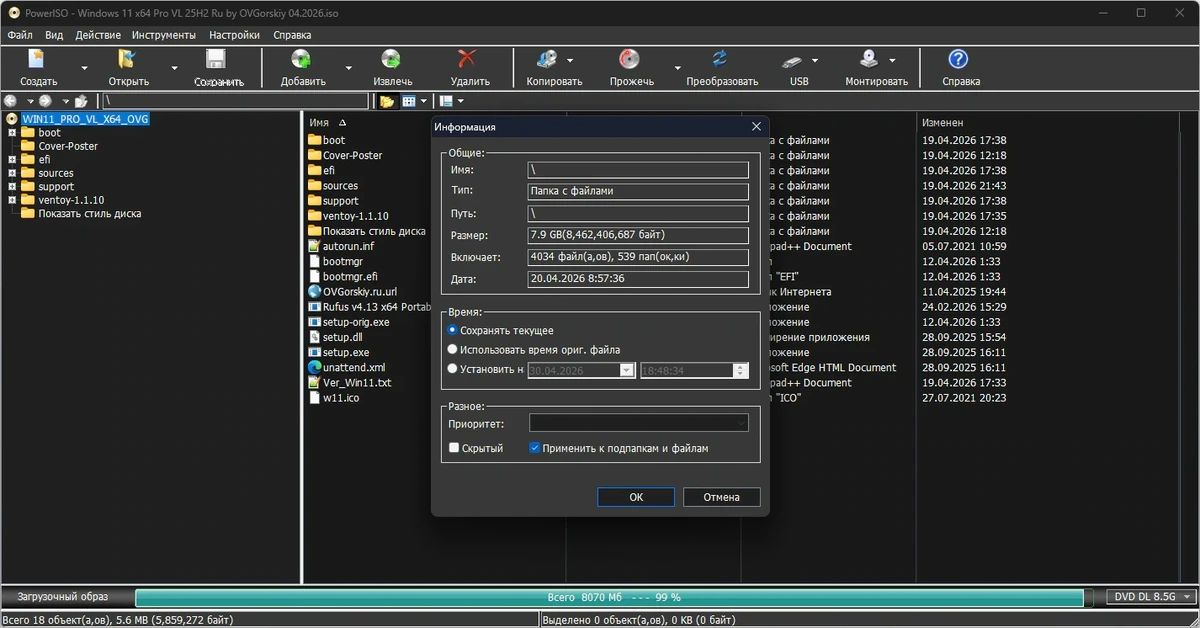Viewport: 1200px width, 628px height.
Task: Click the Извлечь (Extract) toolbar icon
Action: coord(391,60)
